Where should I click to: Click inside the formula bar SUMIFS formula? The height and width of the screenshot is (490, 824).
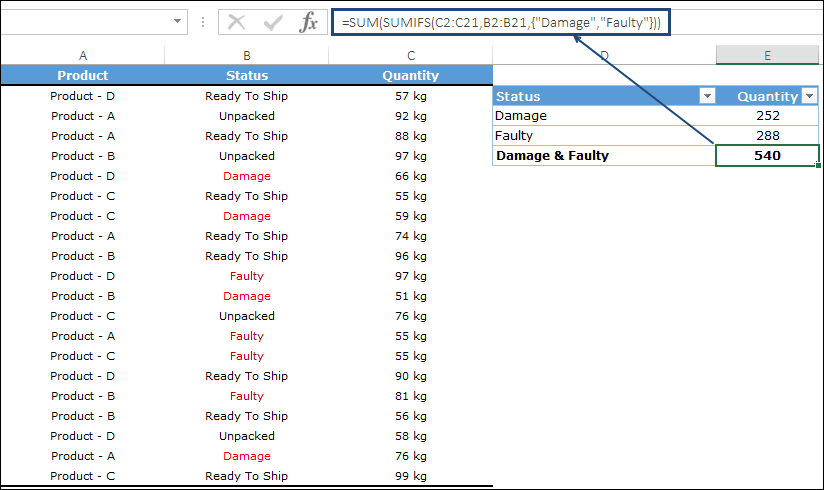501,23
